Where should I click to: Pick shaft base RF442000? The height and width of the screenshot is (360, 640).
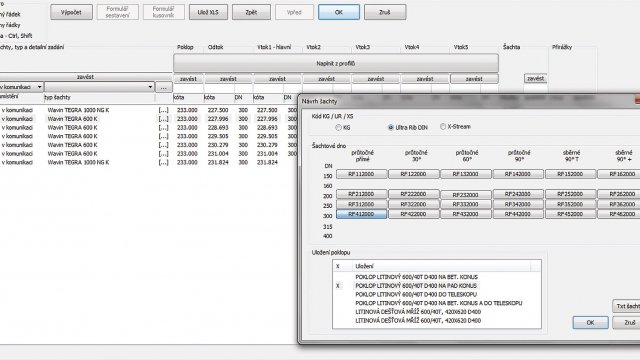(x=518, y=214)
